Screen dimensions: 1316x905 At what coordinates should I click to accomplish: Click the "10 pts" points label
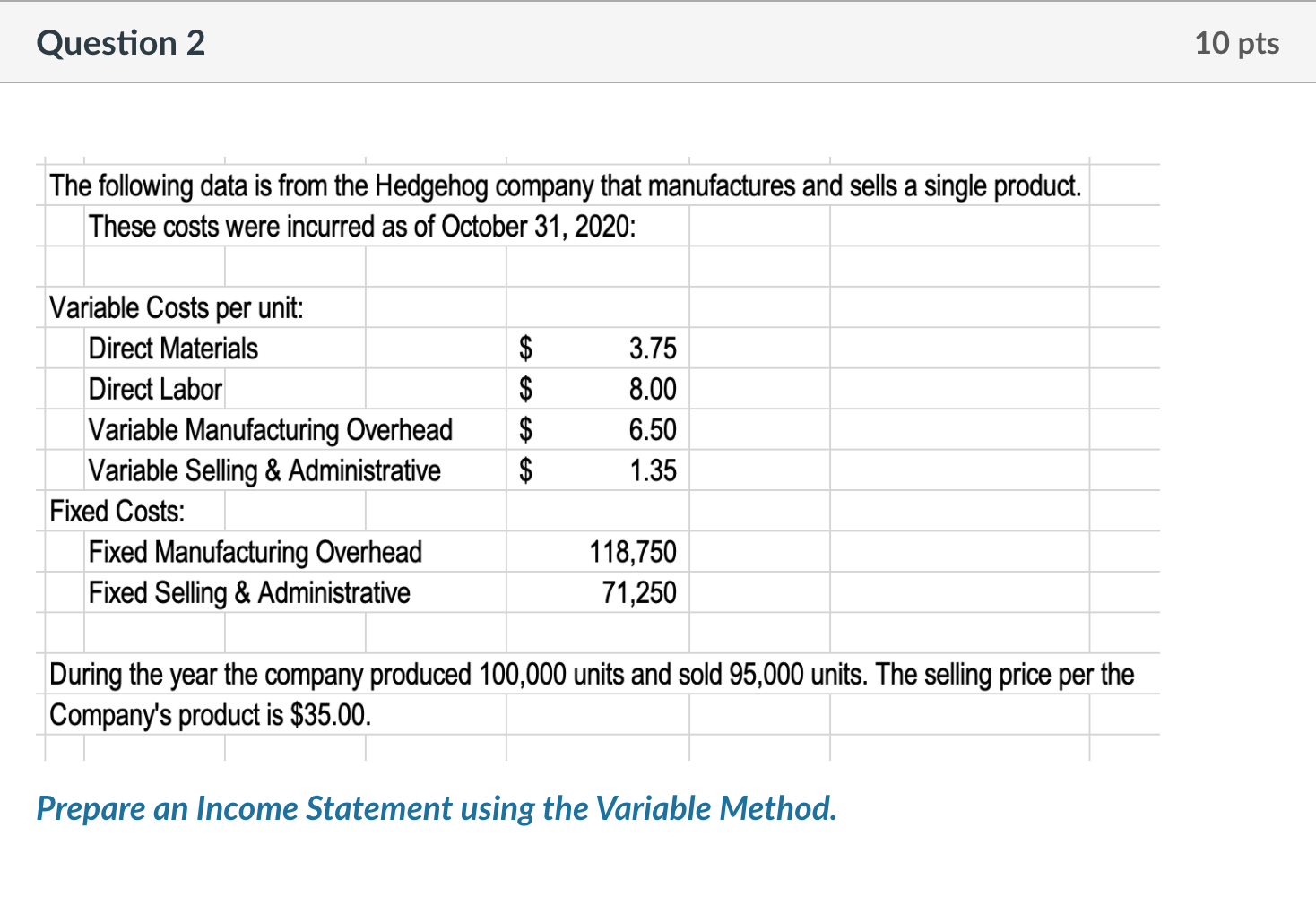pos(1237,43)
